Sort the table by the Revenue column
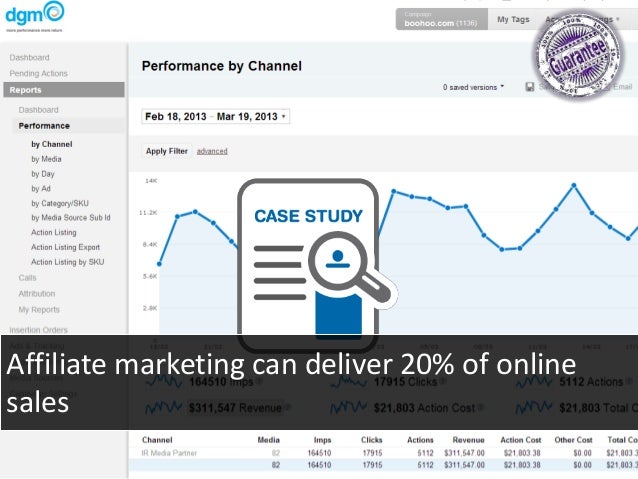This screenshot has width=638, height=479. click(468, 440)
